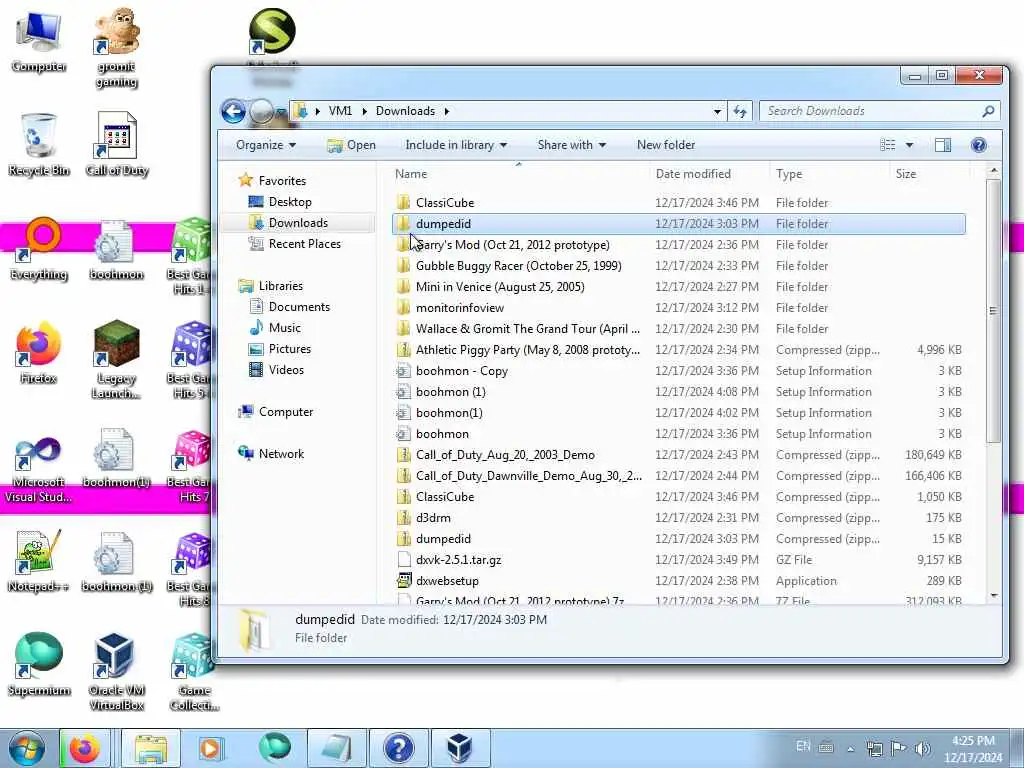Select the d3drm compressed file

pos(679,518)
